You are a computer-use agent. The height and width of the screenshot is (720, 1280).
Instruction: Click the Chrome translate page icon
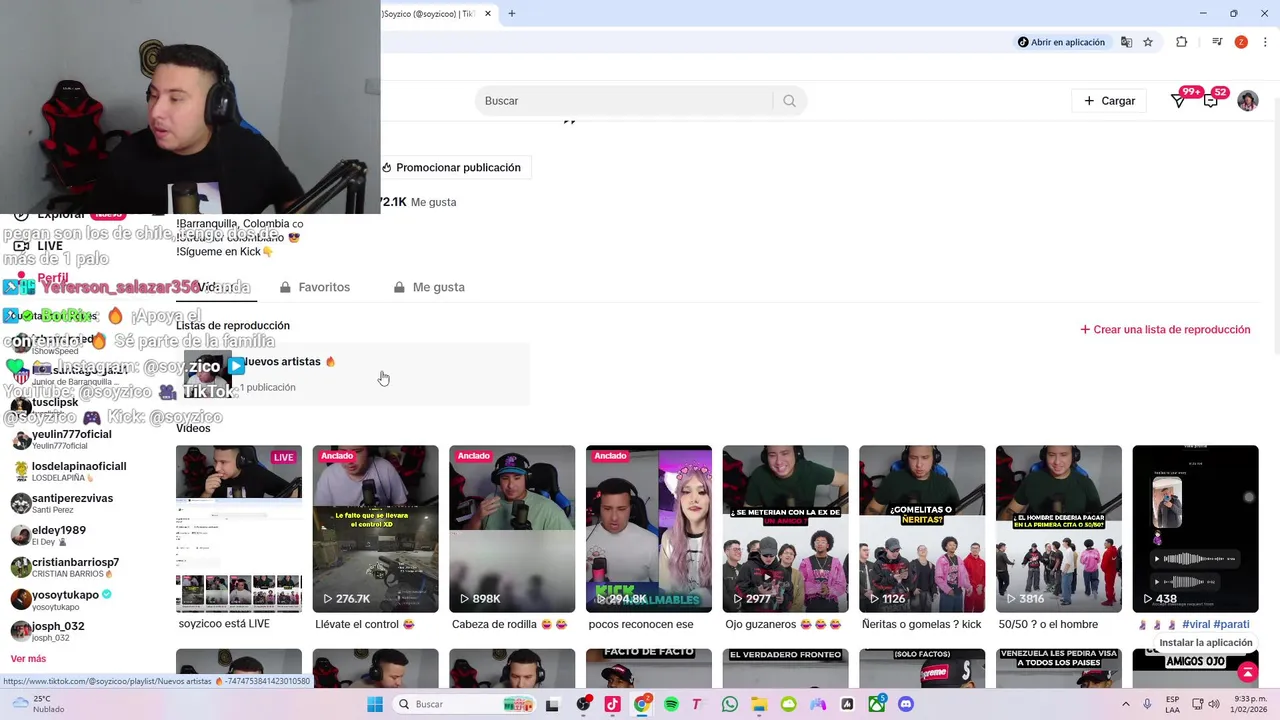tap(1126, 42)
